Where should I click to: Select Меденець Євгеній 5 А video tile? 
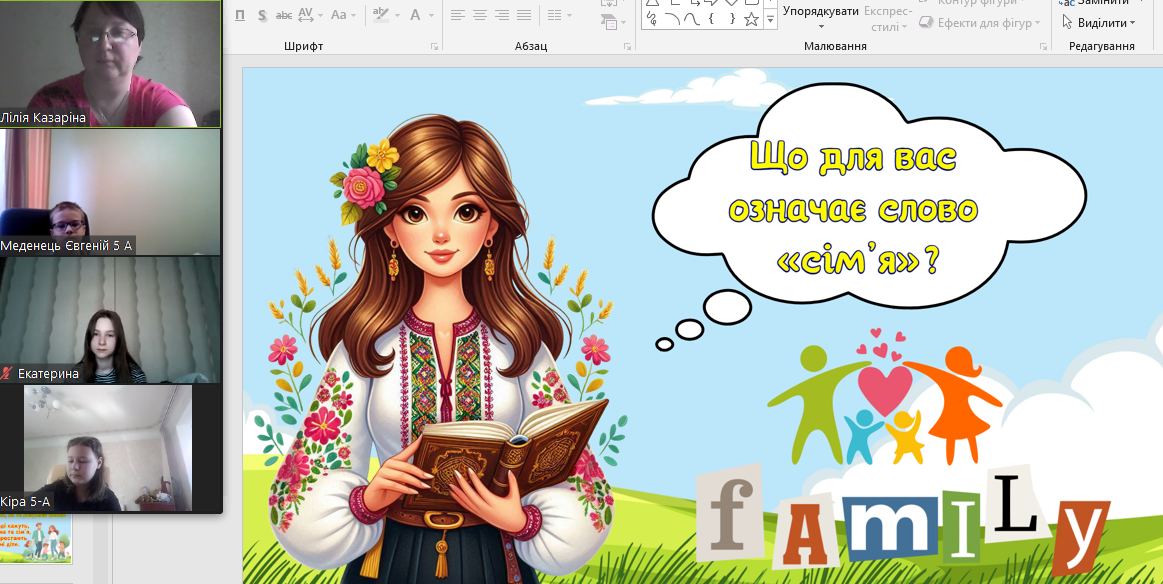coord(110,192)
